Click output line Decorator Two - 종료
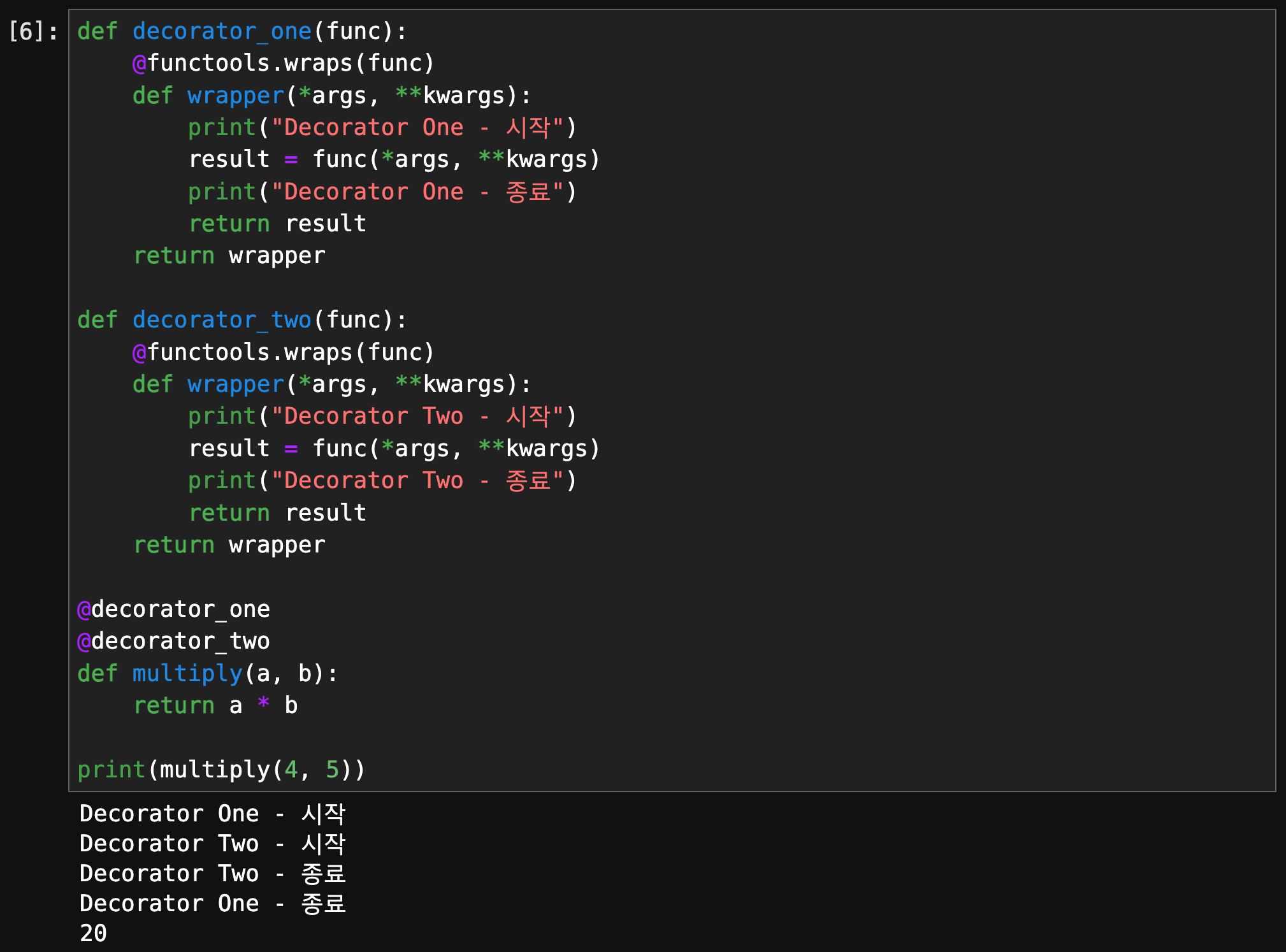The image size is (1286, 952). click(x=212, y=874)
